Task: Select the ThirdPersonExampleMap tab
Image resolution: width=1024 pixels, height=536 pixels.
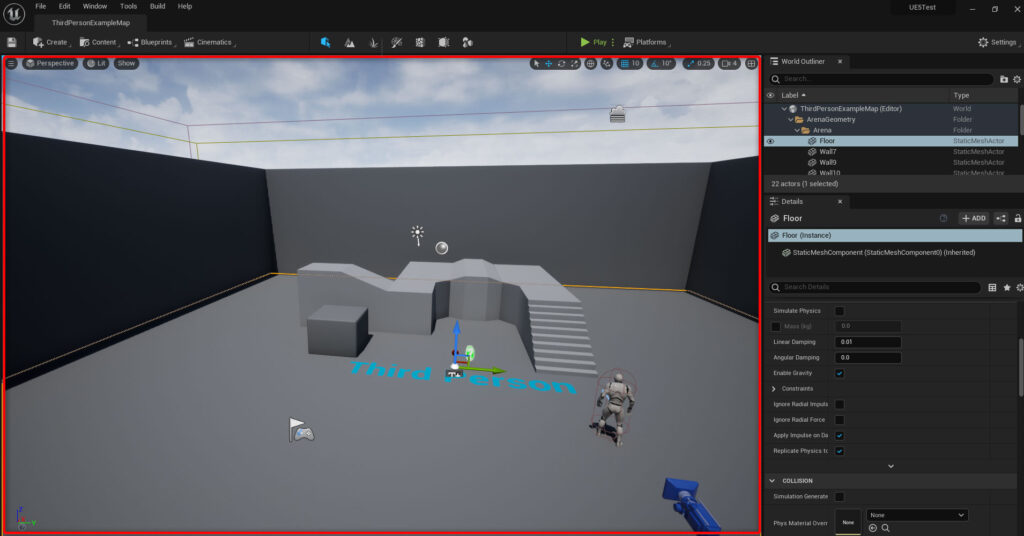Action: coord(91,23)
